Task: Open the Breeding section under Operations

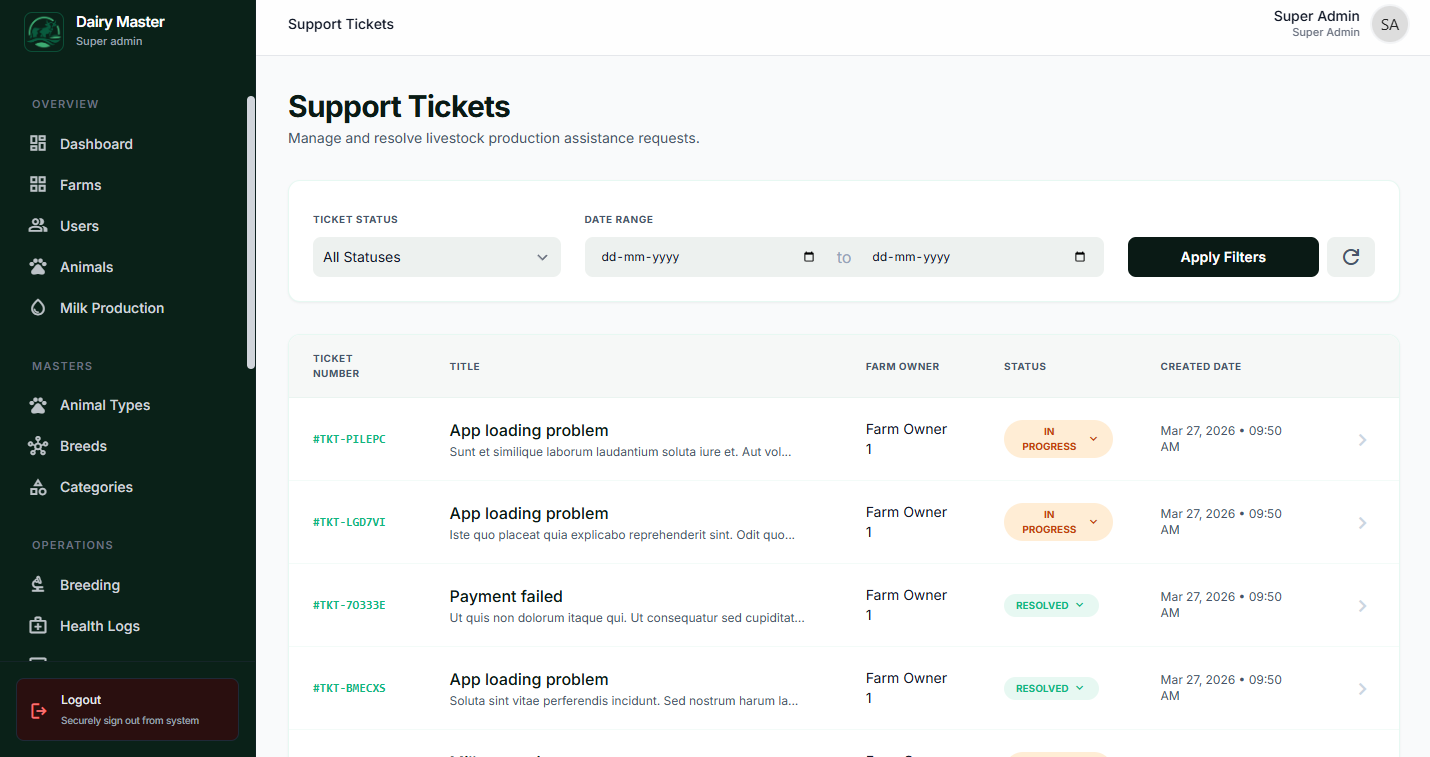Action: [x=37, y=584]
